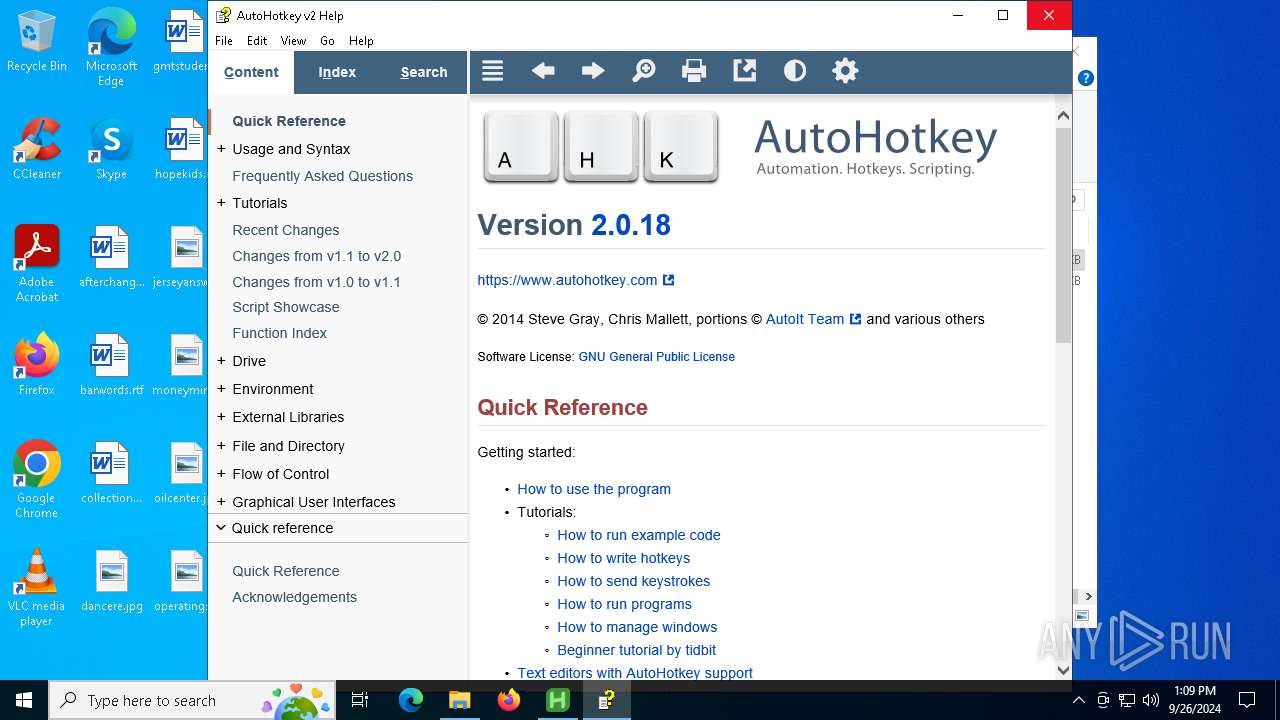
Task: Click external link icon beside autohotkey.com
Action: [x=669, y=280]
